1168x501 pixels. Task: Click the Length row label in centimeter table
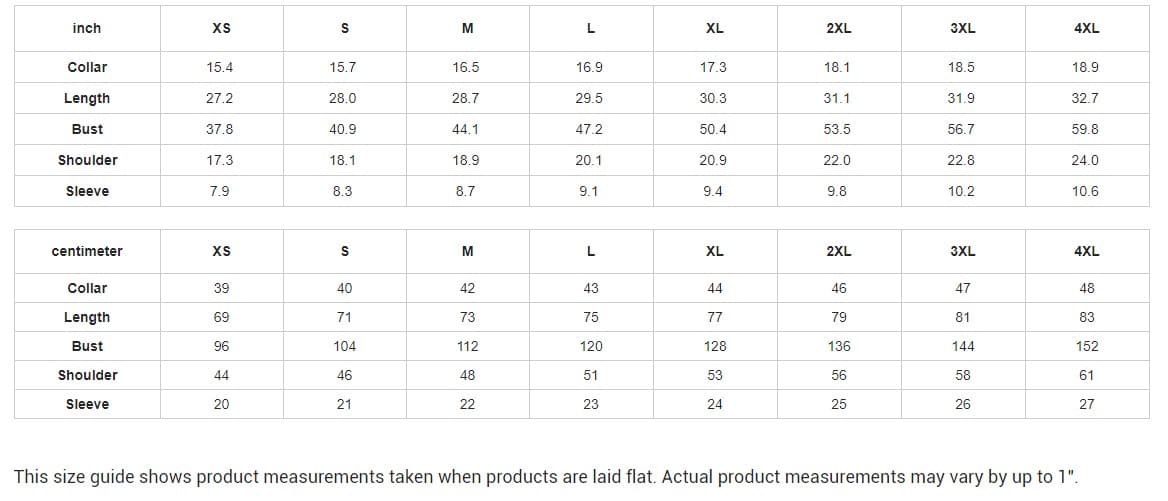click(87, 317)
